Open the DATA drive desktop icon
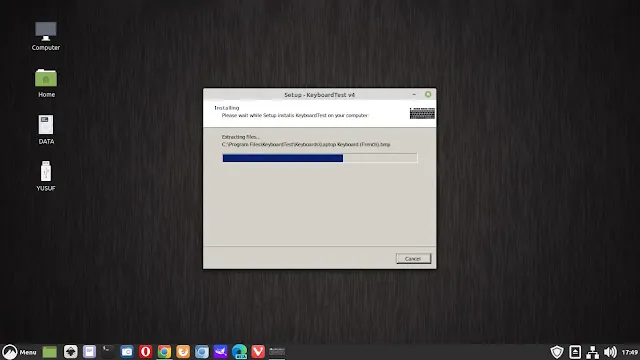The width and height of the screenshot is (640, 360). tap(46, 130)
